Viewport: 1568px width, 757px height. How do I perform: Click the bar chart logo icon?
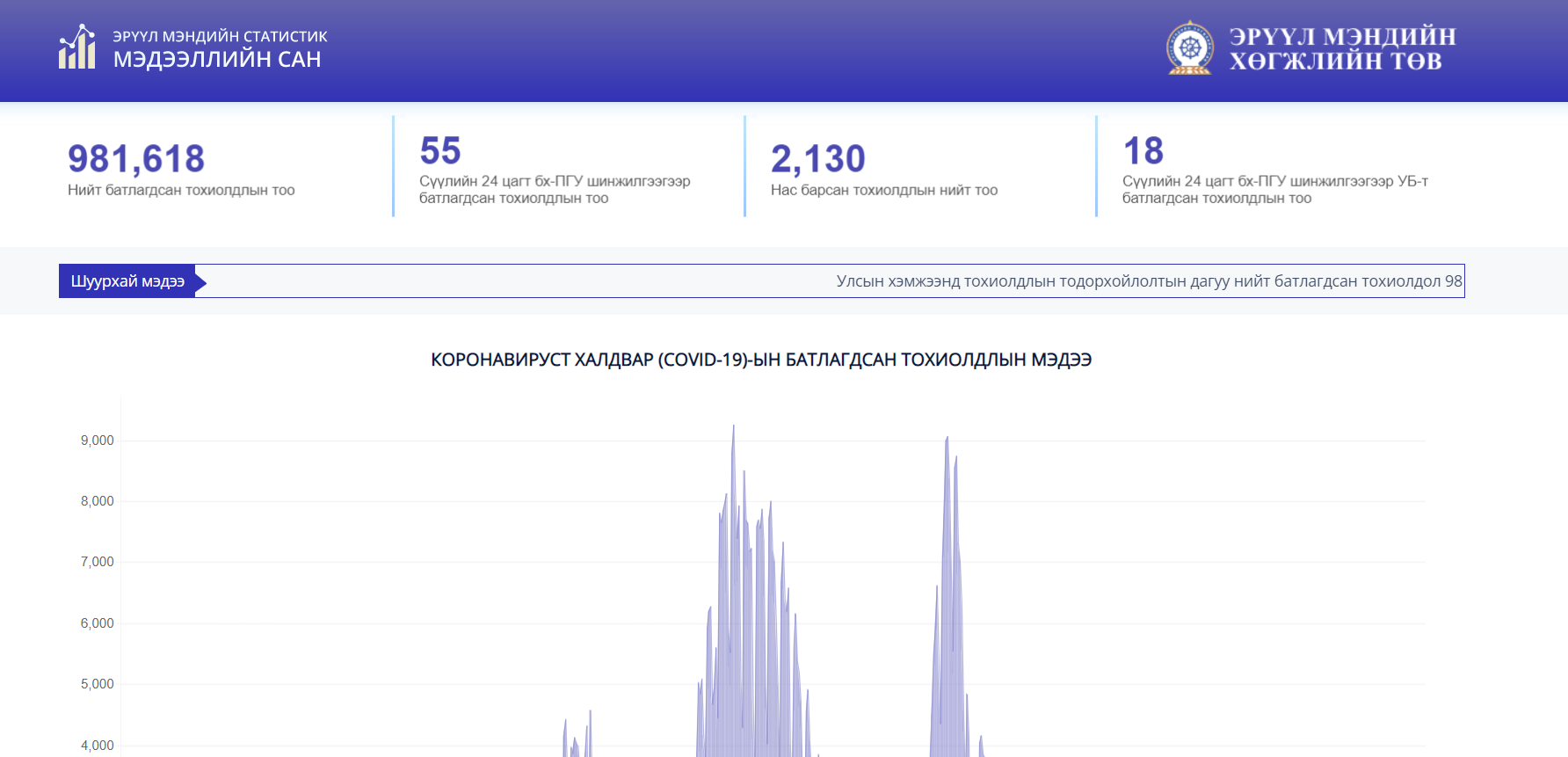point(77,47)
